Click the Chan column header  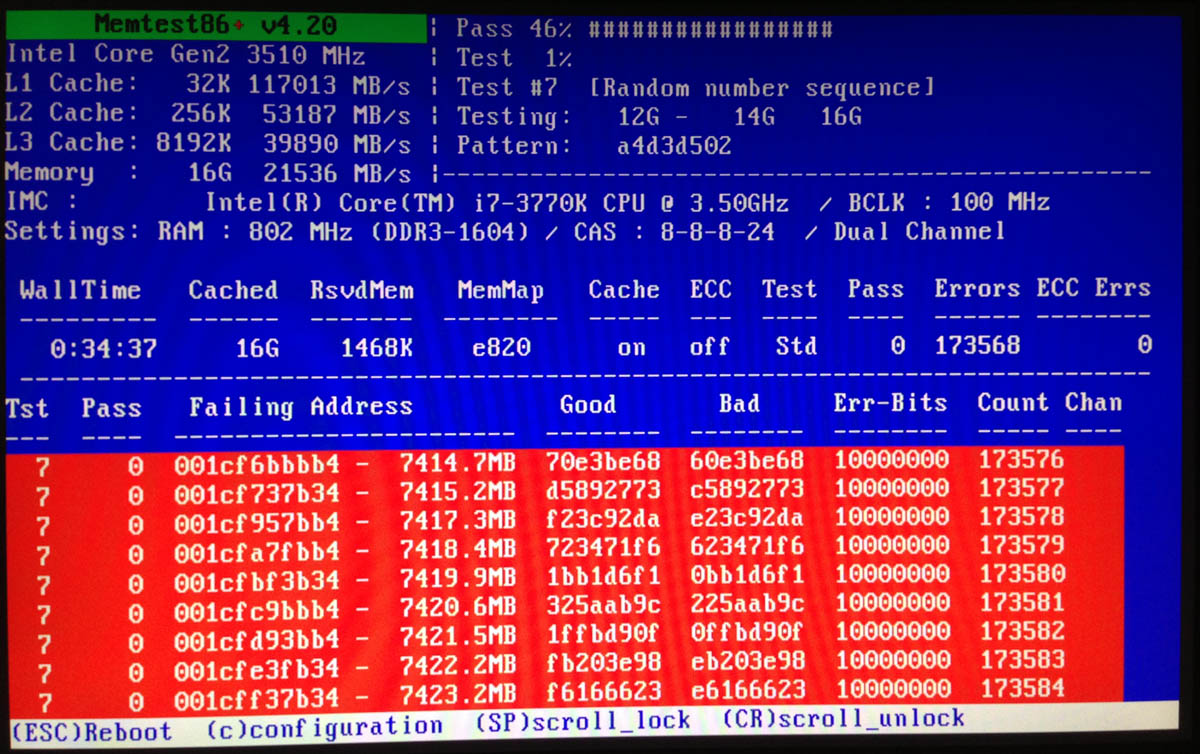(x=1093, y=402)
